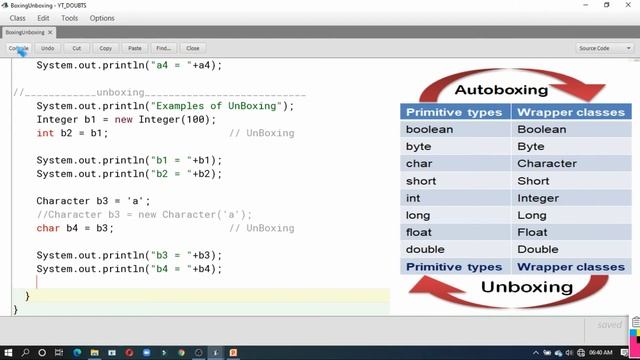Open the Tools menu
The width and height of the screenshot is (640, 360).
tap(69, 18)
